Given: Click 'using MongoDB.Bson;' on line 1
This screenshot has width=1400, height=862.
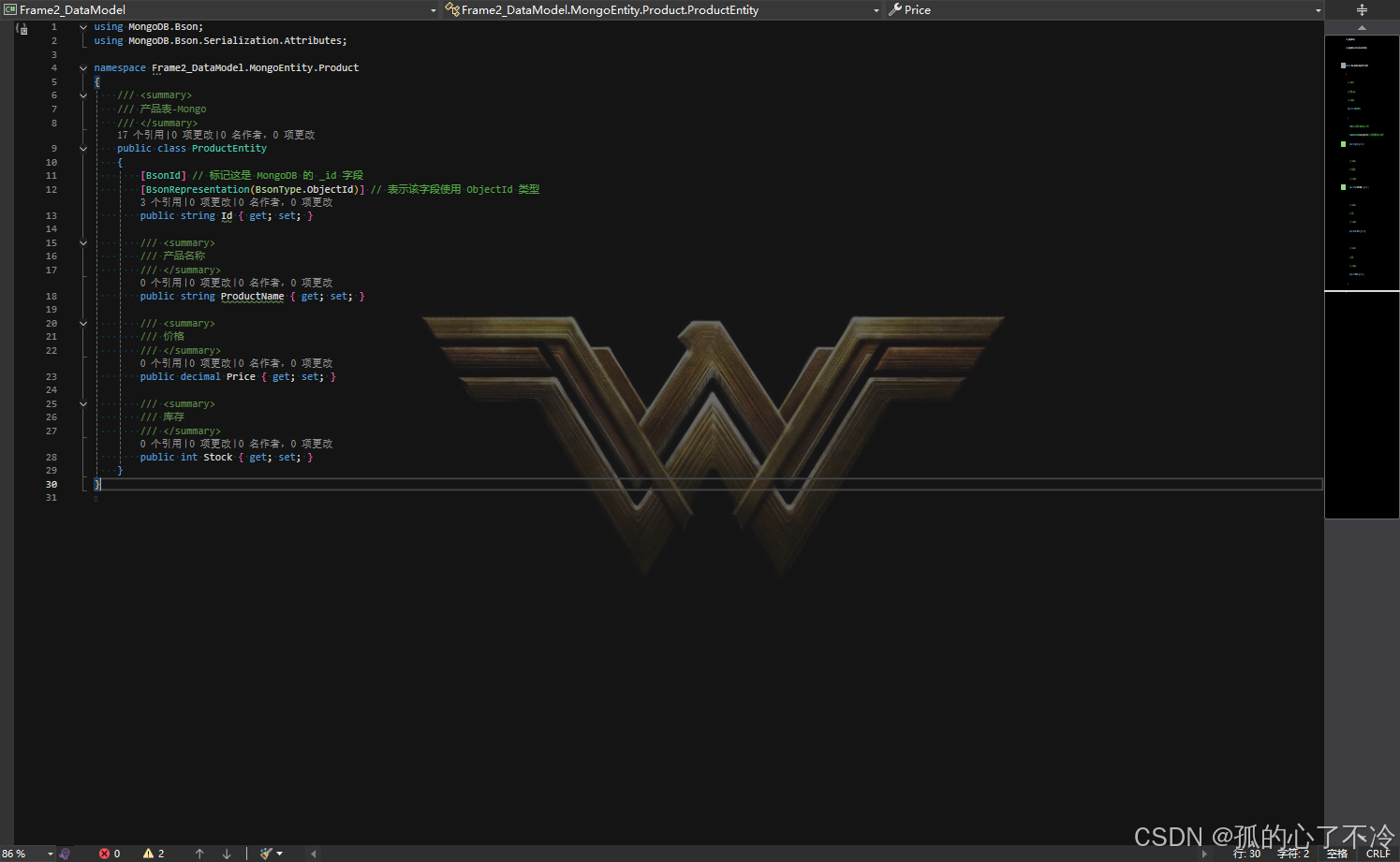Looking at the screenshot, I should [x=148, y=27].
